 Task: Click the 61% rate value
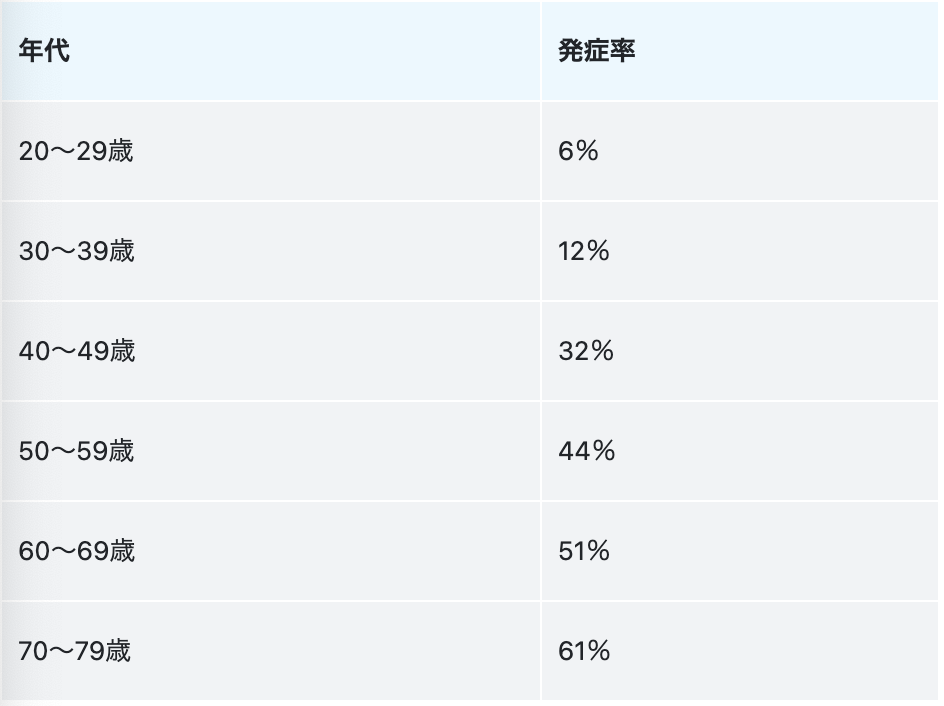click(584, 651)
